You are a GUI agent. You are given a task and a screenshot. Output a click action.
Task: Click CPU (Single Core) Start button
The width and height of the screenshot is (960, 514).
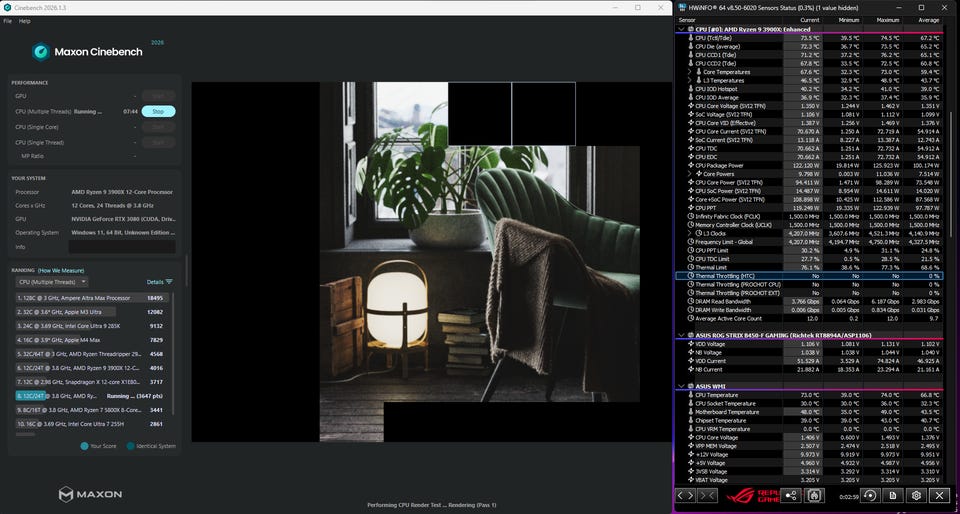(159, 127)
